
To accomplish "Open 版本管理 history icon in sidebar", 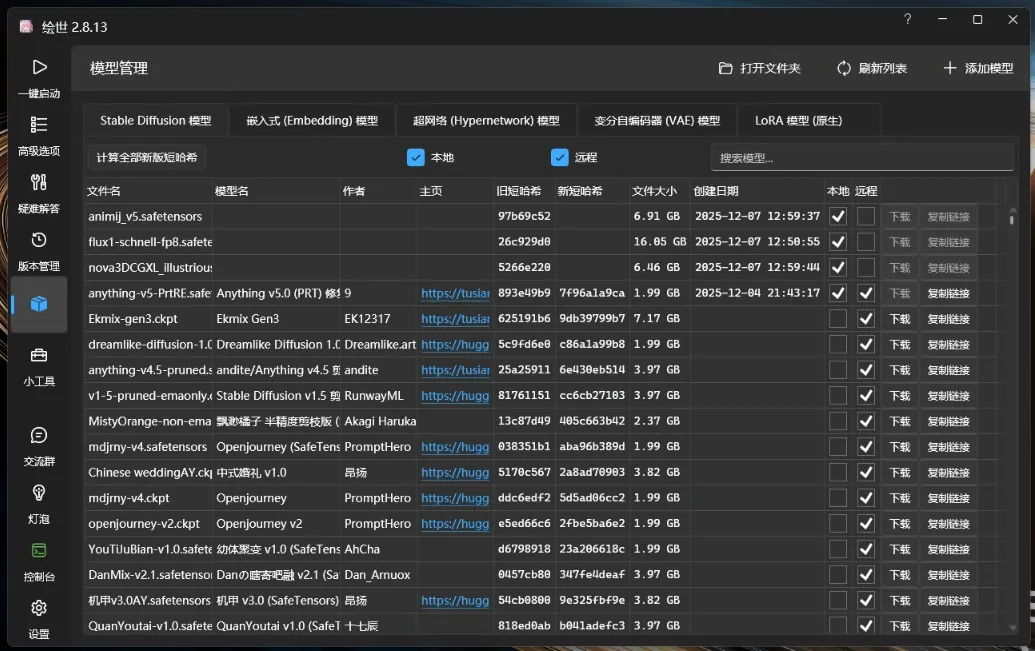I will (39, 240).
